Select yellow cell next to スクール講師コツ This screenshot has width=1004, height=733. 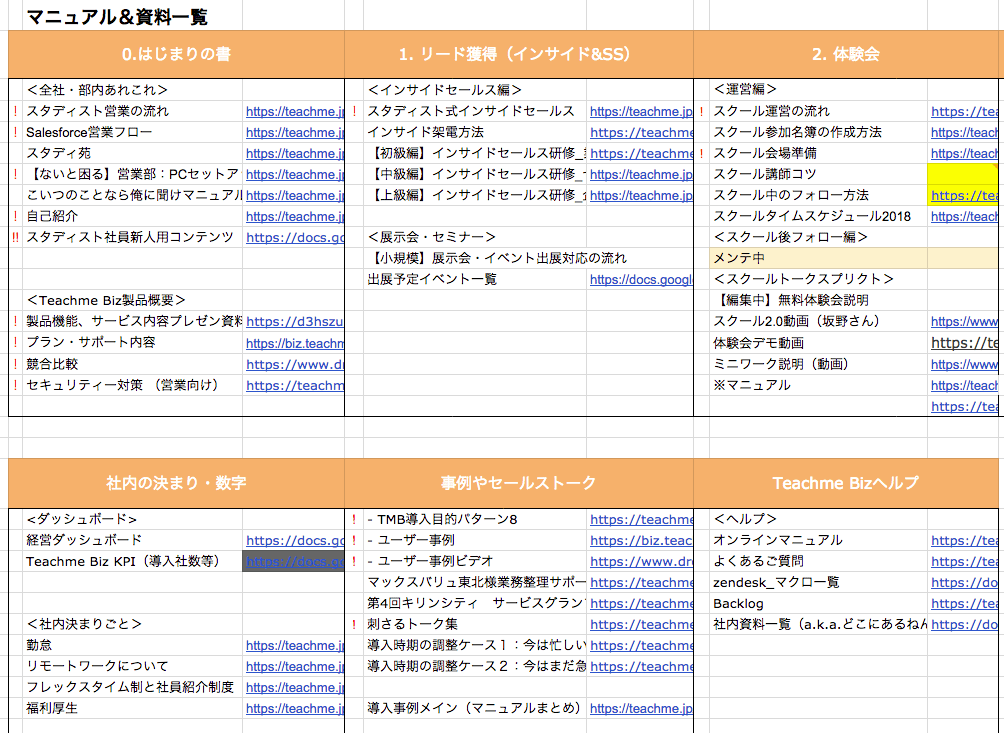pos(962,174)
